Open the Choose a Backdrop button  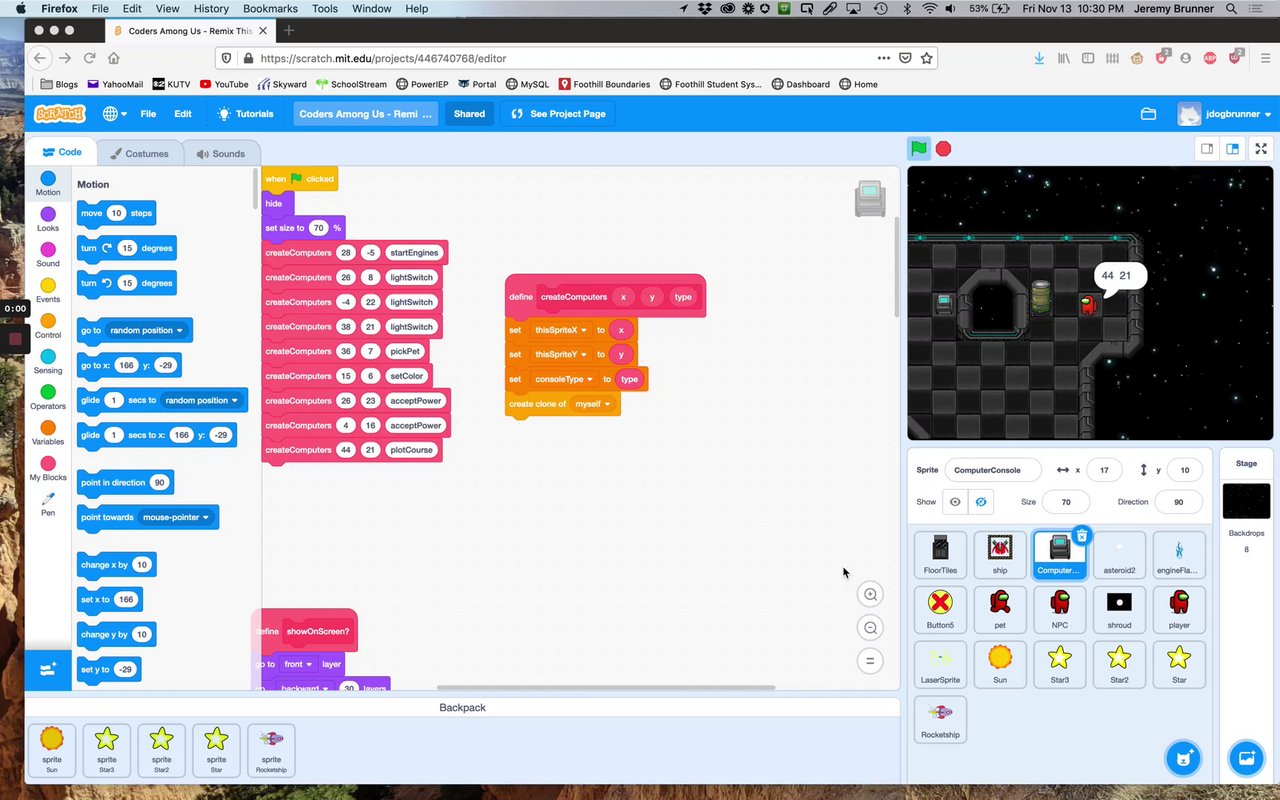pos(1246,757)
